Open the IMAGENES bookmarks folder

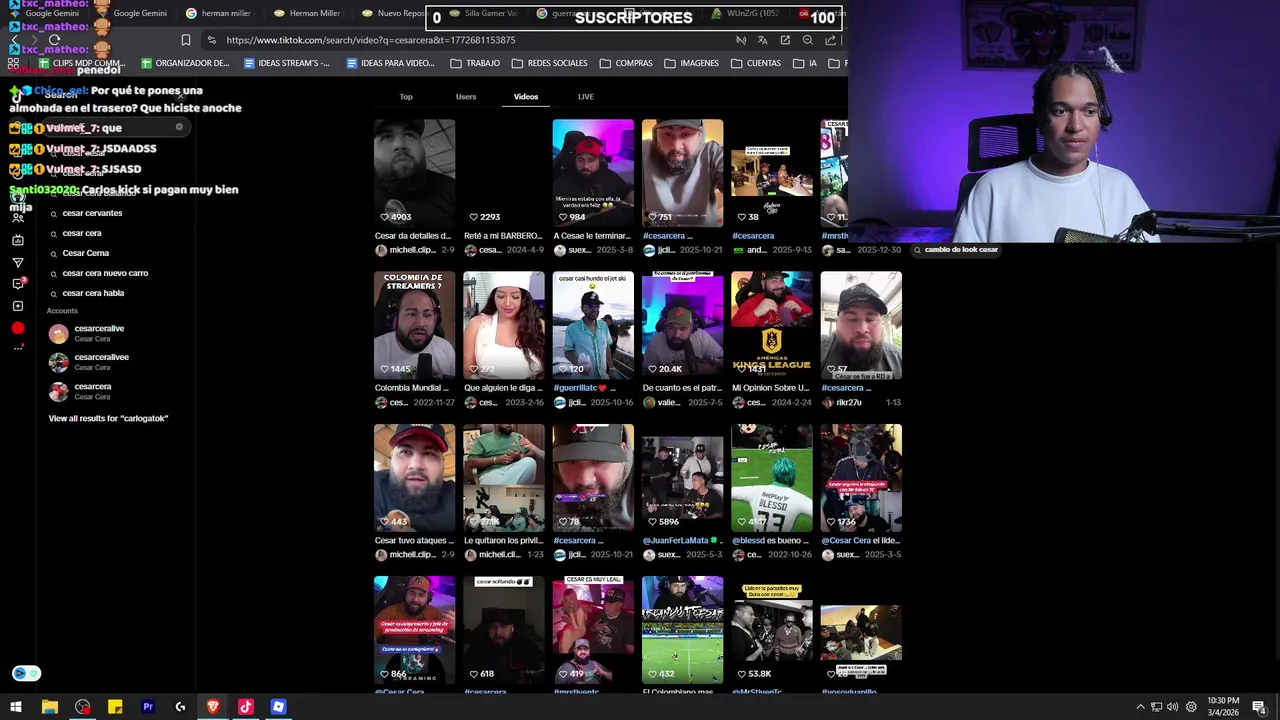tap(689, 63)
